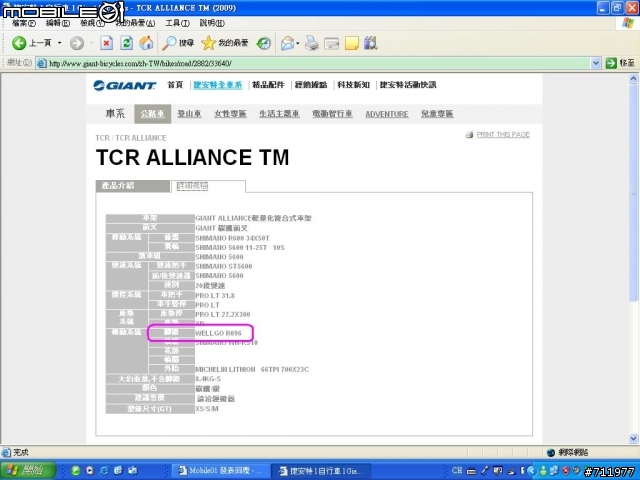
Task: Click the 首頁 navigation link
Action: (175, 85)
